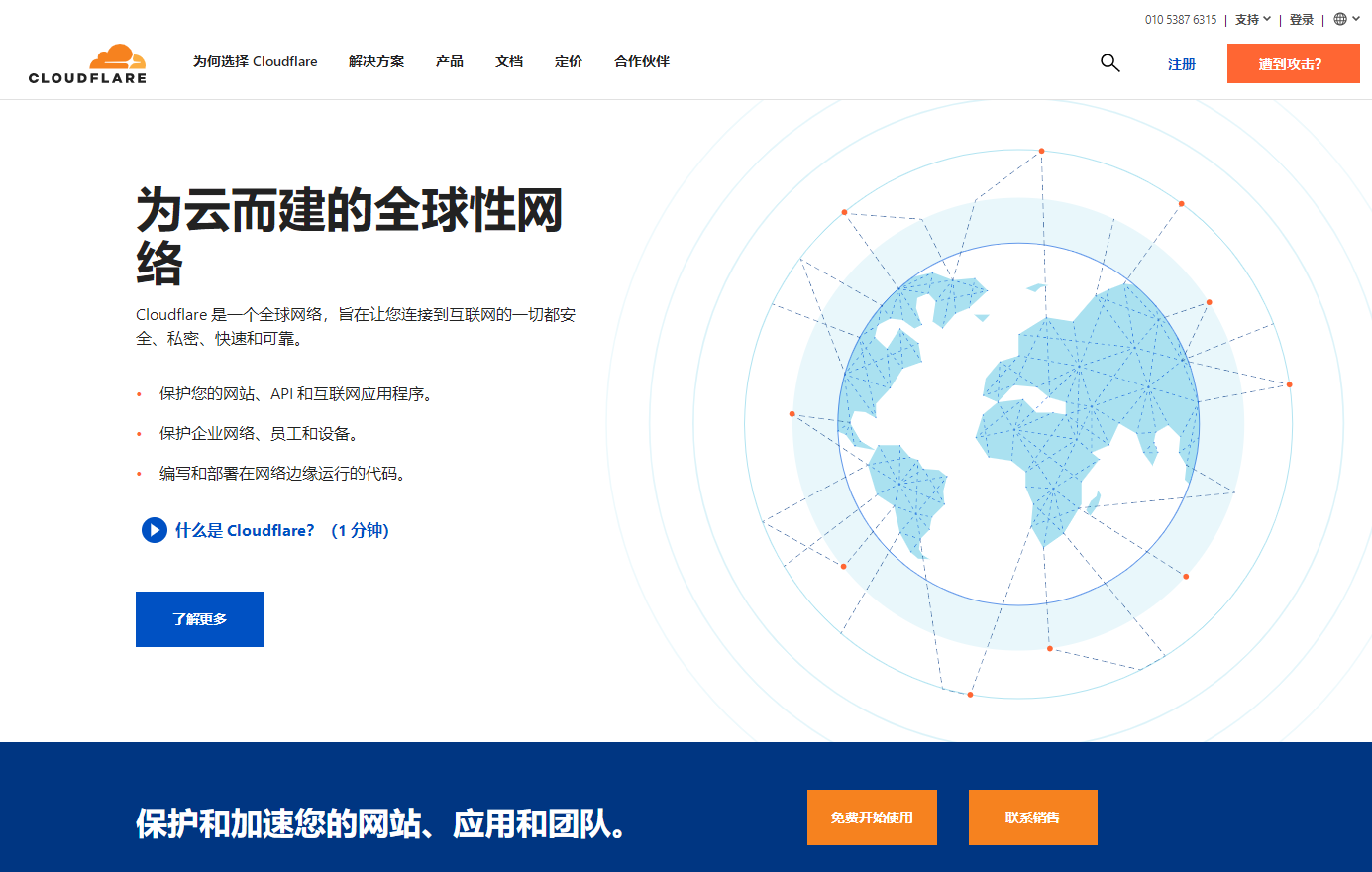Screen dimensions: 1372x872
Task: Click the orange 遭到攻击? button
Action: tap(1294, 64)
